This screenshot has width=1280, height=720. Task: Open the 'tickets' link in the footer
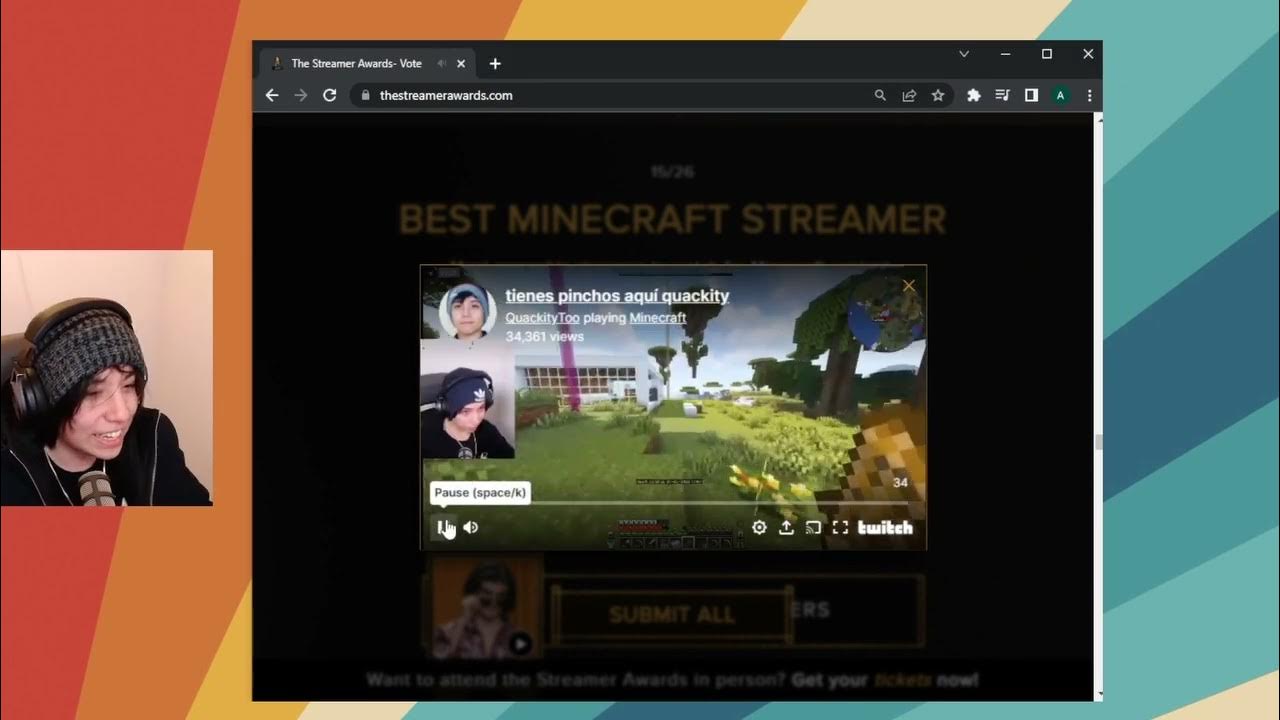click(902, 680)
